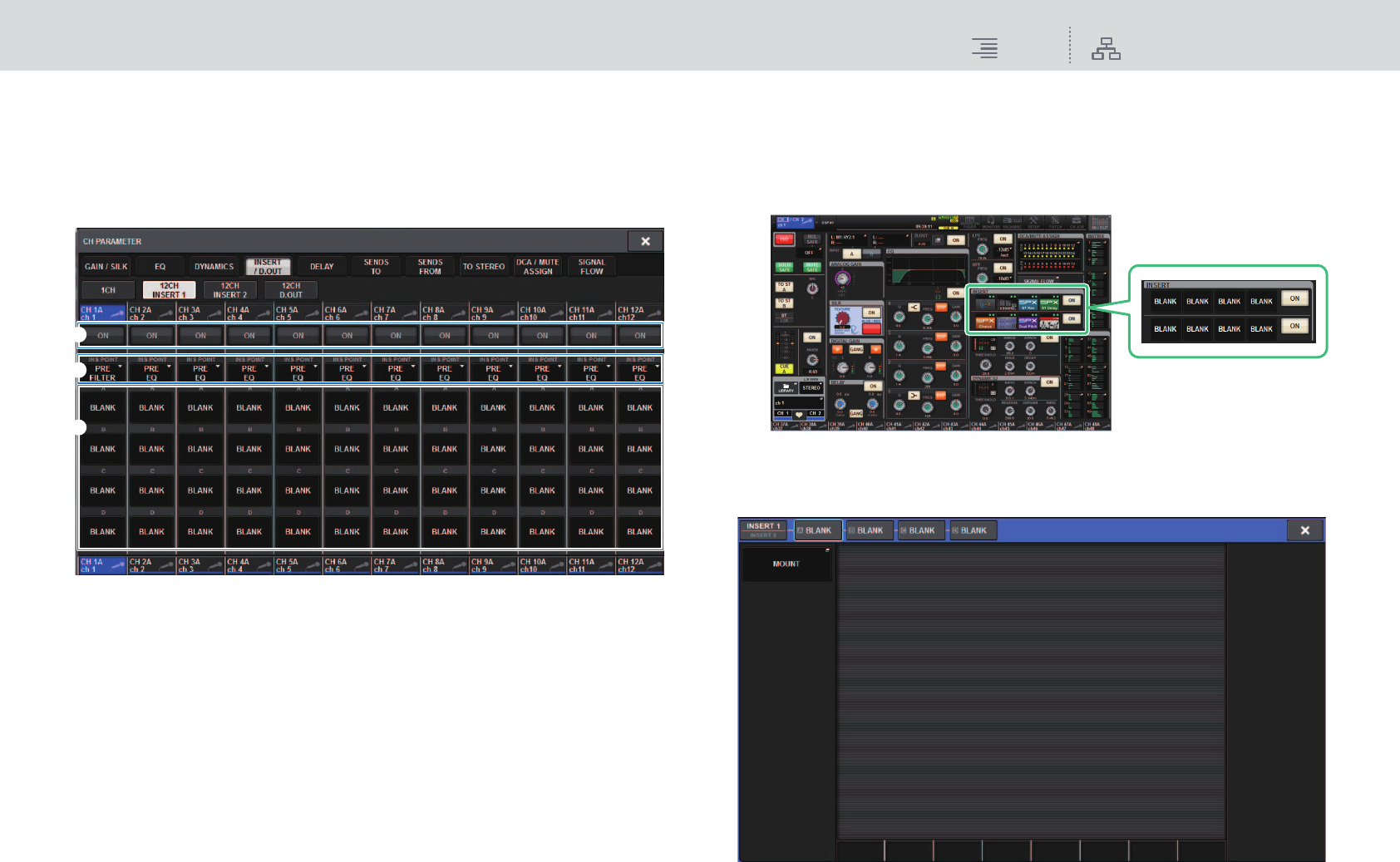Image resolution: width=1400 pixels, height=862 pixels.
Task: Switch to SIGNAL FLOW tab
Action: (592, 267)
